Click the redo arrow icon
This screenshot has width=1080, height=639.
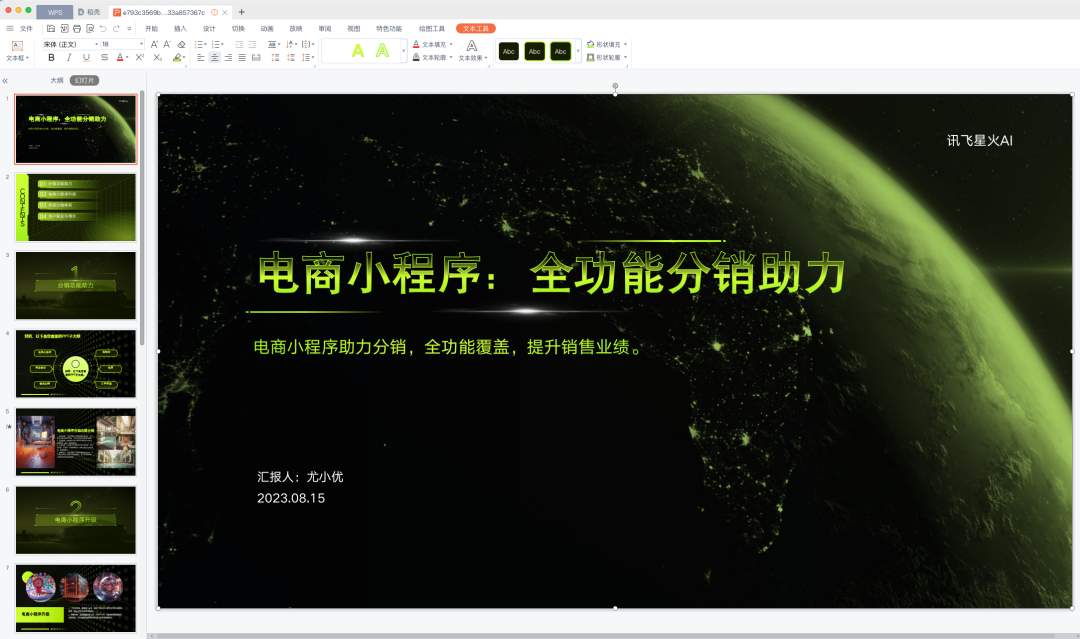pyautogui.click(x=116, y=28)
